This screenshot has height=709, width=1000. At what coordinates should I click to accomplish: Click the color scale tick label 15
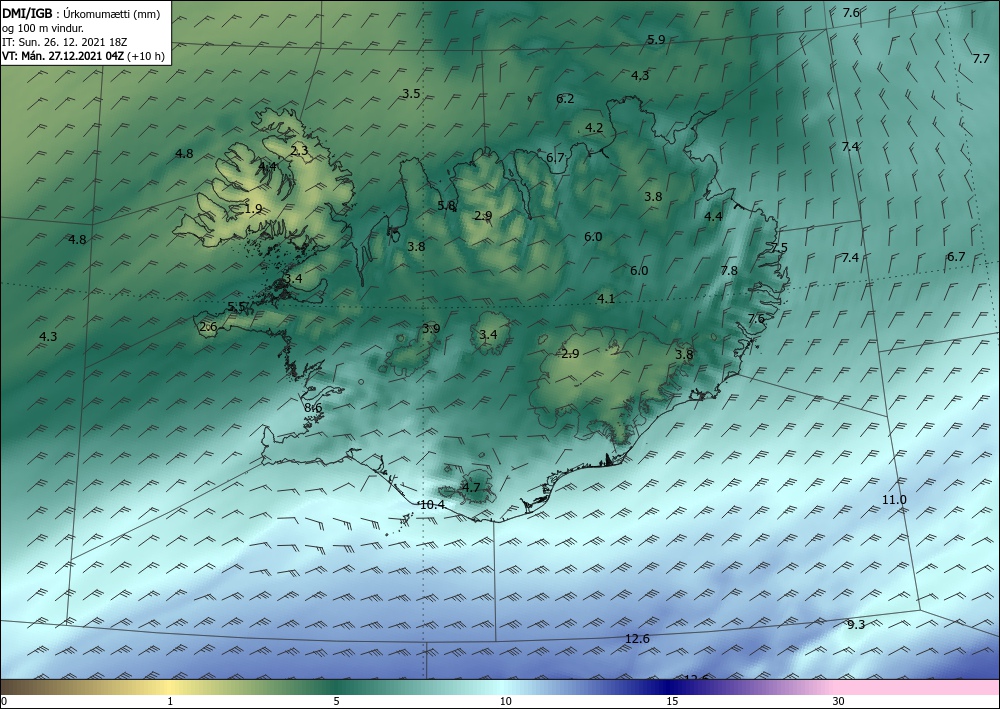click(672, 701)
